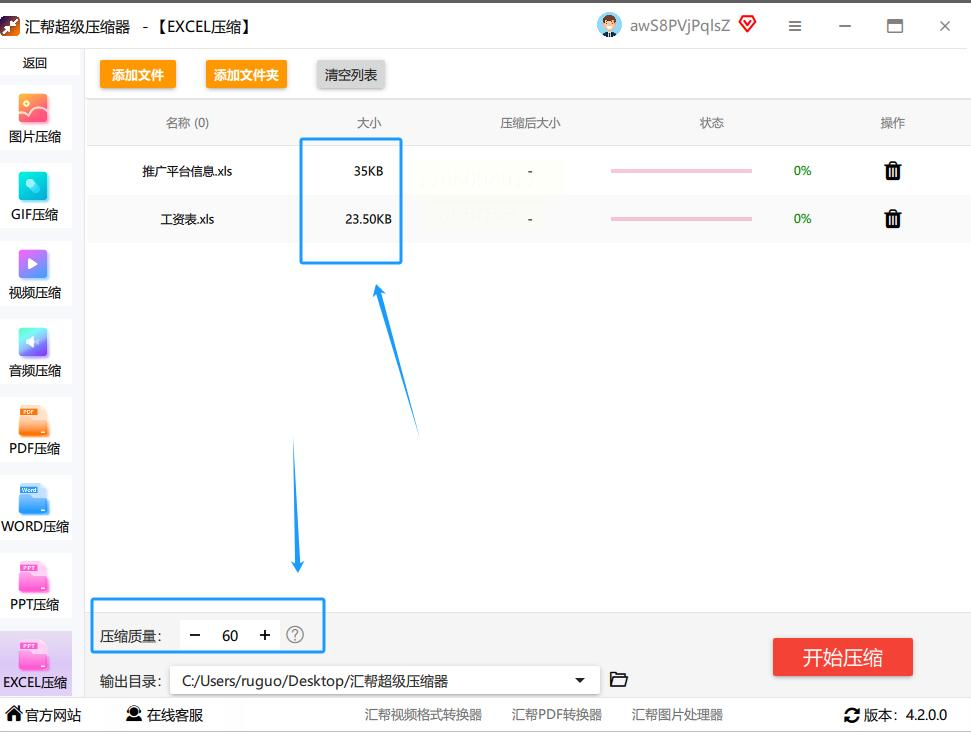Image resolution: width=971 pixels, height=732 pixels.
Task: Decrease compression quality with minus button
Action: (x=195, y=635)
